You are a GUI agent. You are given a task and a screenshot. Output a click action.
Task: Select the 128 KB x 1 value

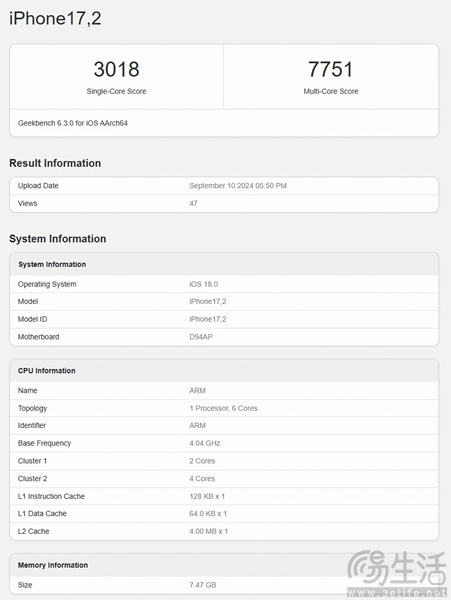pos(207,496)
